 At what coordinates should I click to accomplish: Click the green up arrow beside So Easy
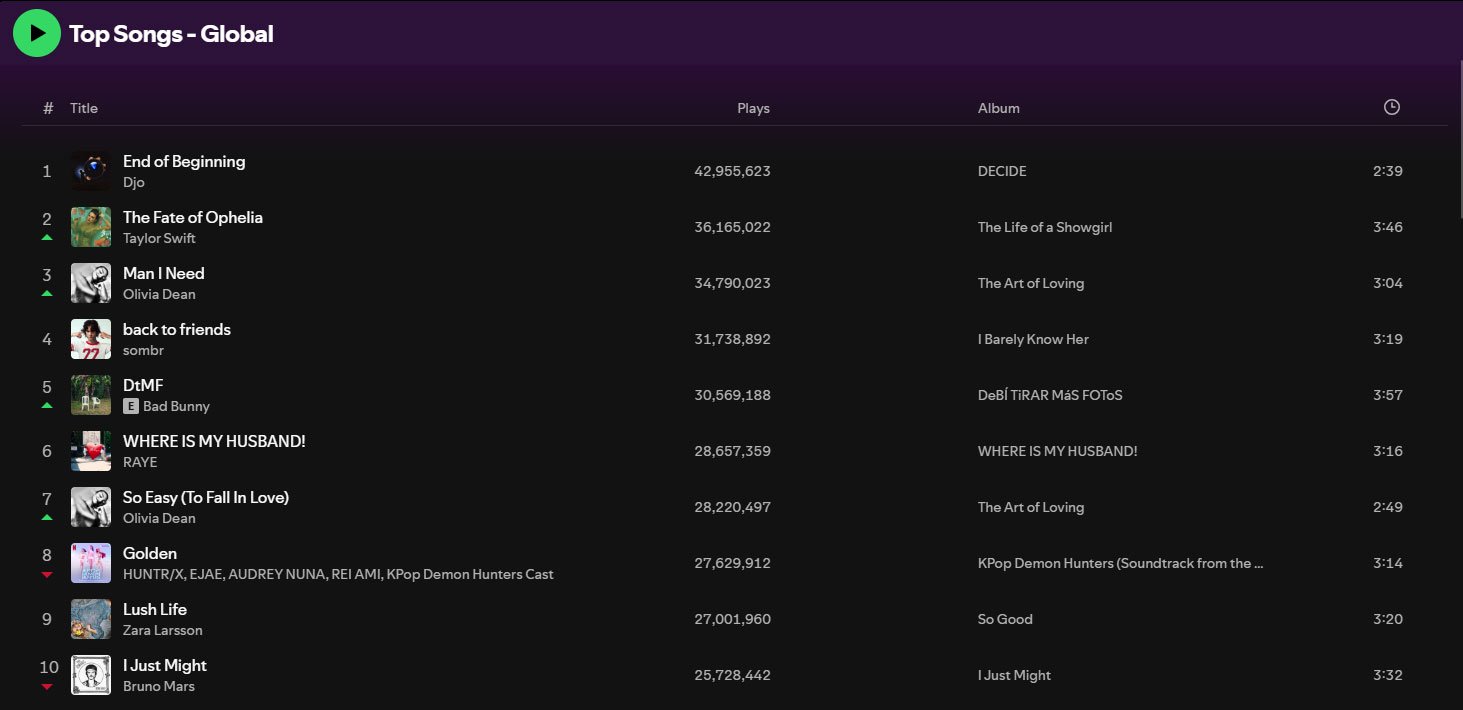[46, 518]
